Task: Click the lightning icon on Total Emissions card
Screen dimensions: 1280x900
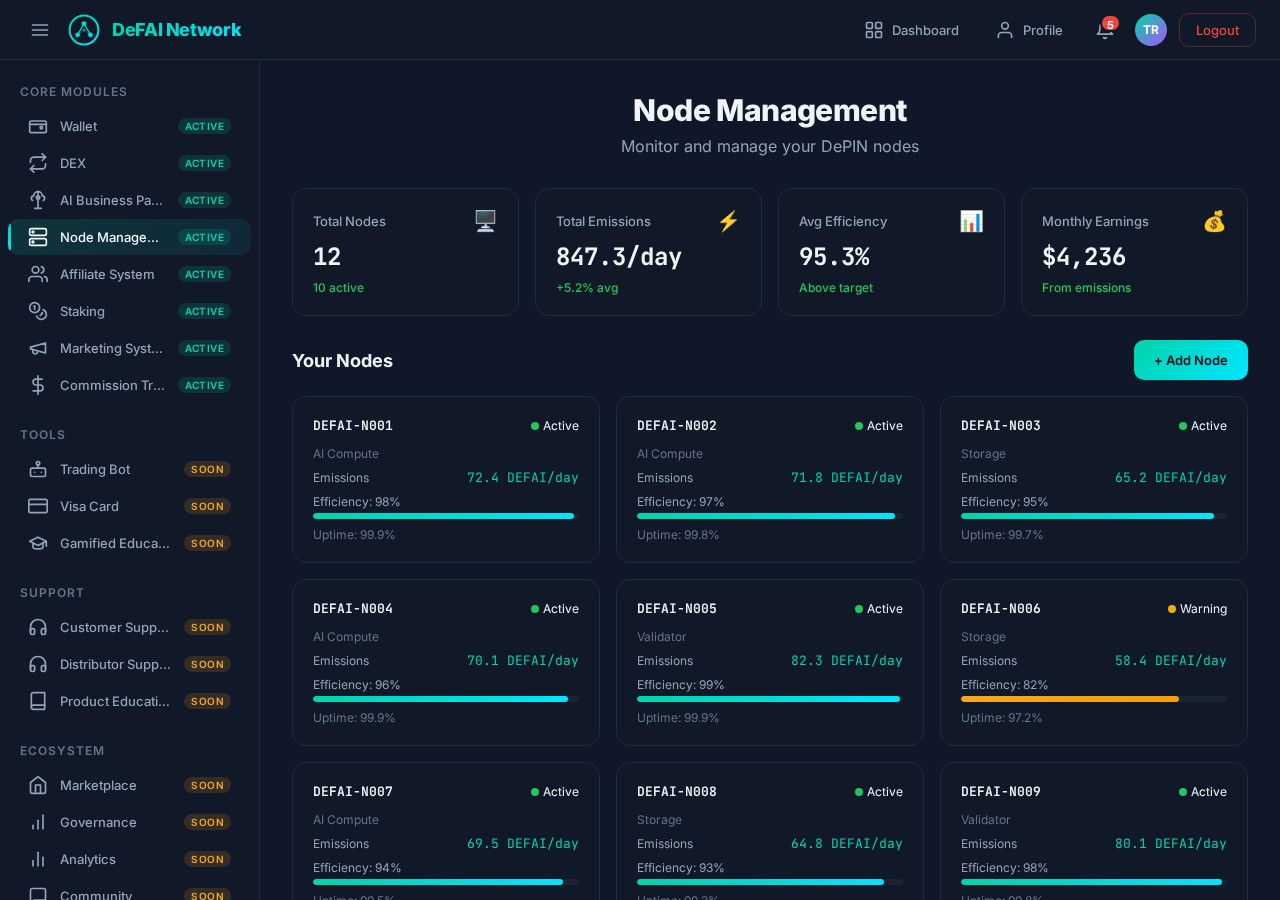Action: pos(728,221)
